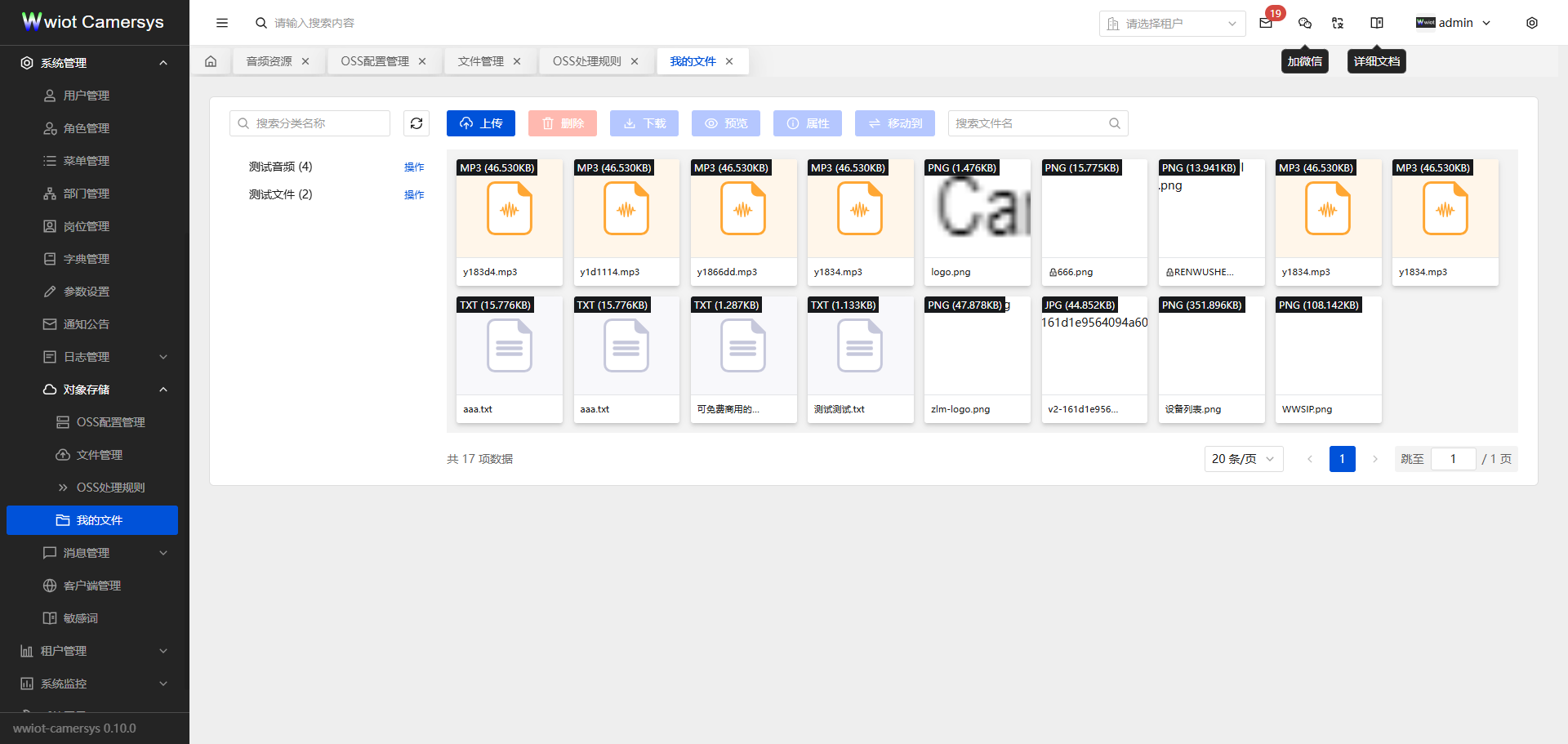
Task: Click the WeChat icon in header
Action: [1305, 23]
